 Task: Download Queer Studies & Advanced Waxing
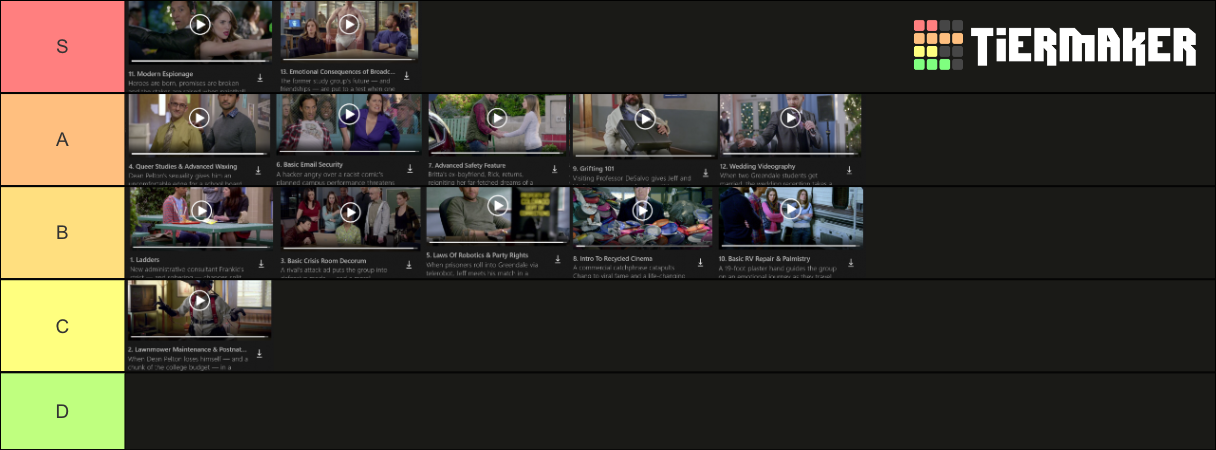[260, 169]
